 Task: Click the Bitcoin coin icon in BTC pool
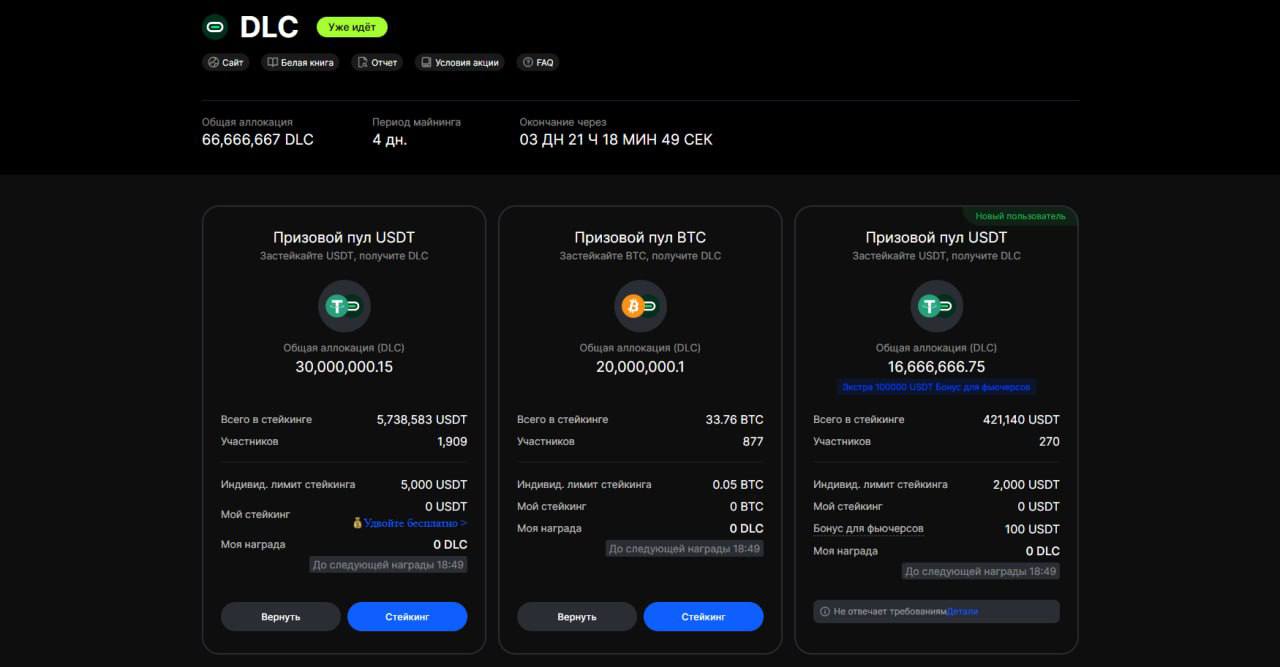click(x=633, y=306)
